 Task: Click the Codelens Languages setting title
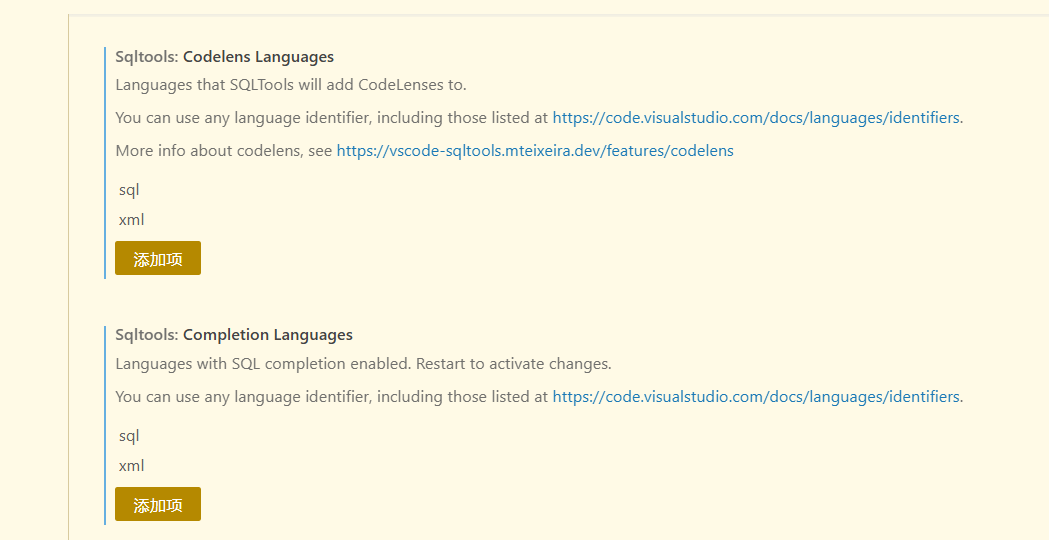tap(258, 57)
